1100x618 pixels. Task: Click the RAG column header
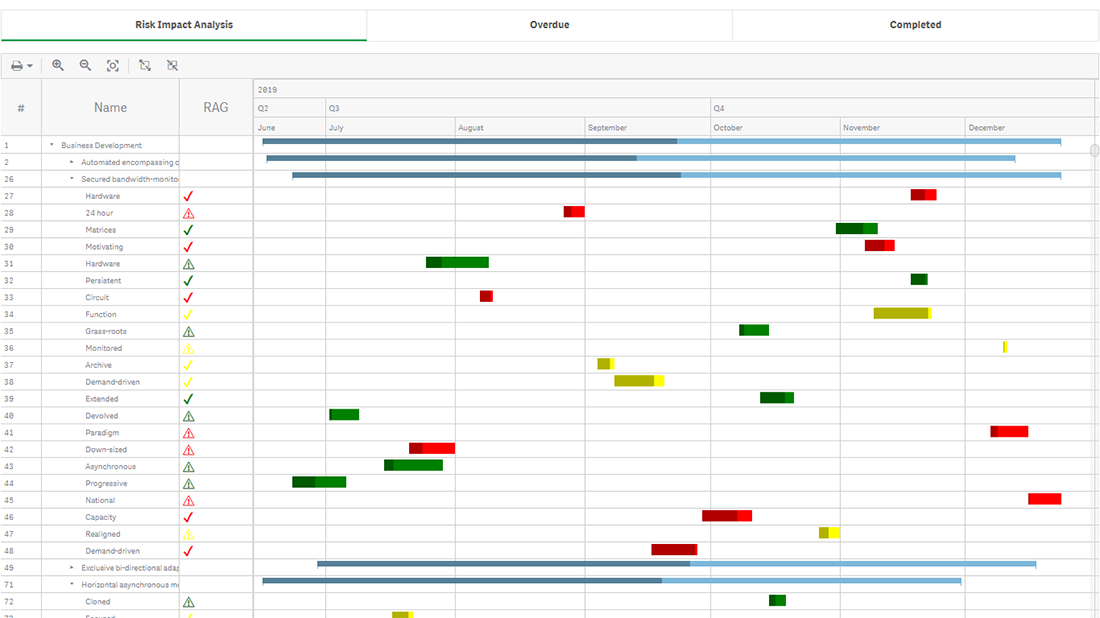[x=215, y=108]
